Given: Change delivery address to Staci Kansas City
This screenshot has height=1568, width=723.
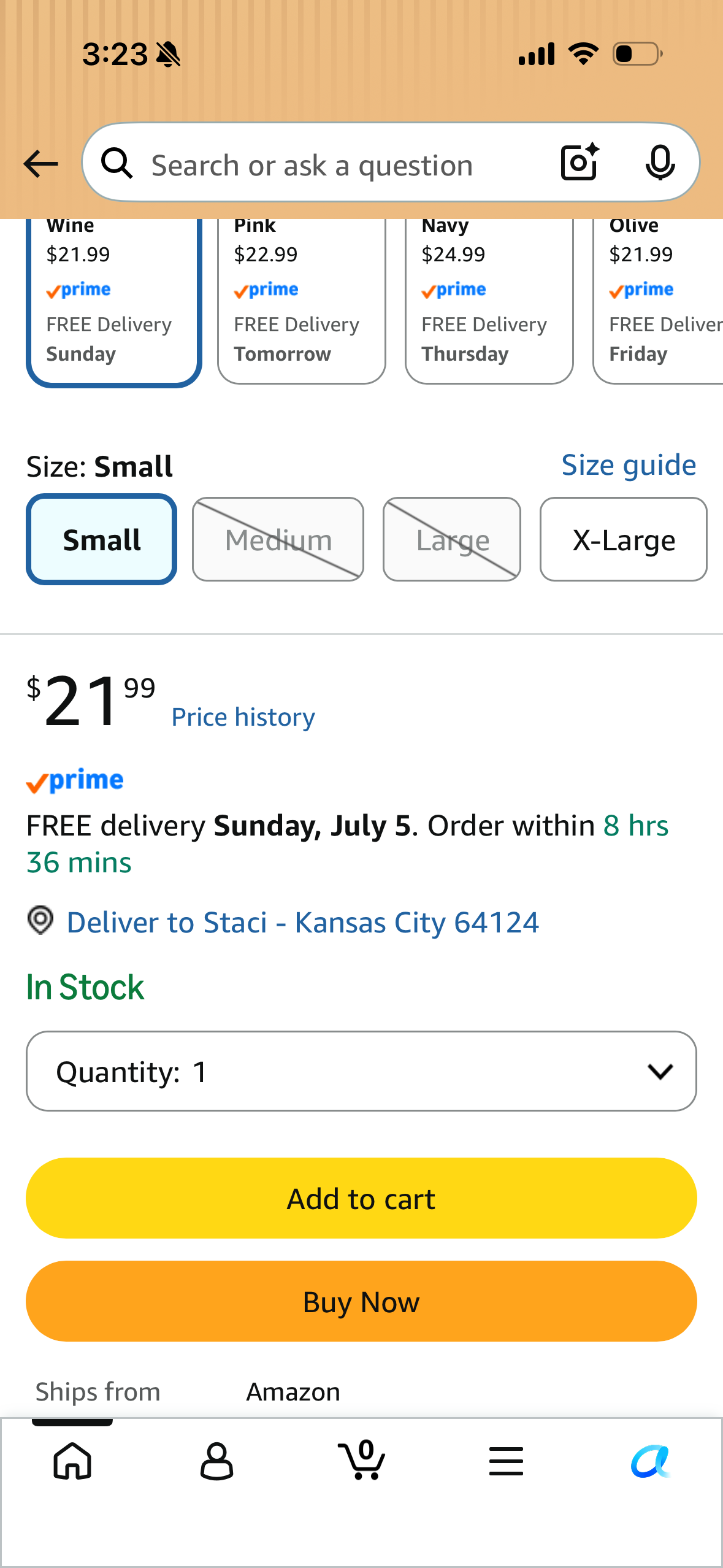Looking at the screenshot, I should (x=303, y=922).
